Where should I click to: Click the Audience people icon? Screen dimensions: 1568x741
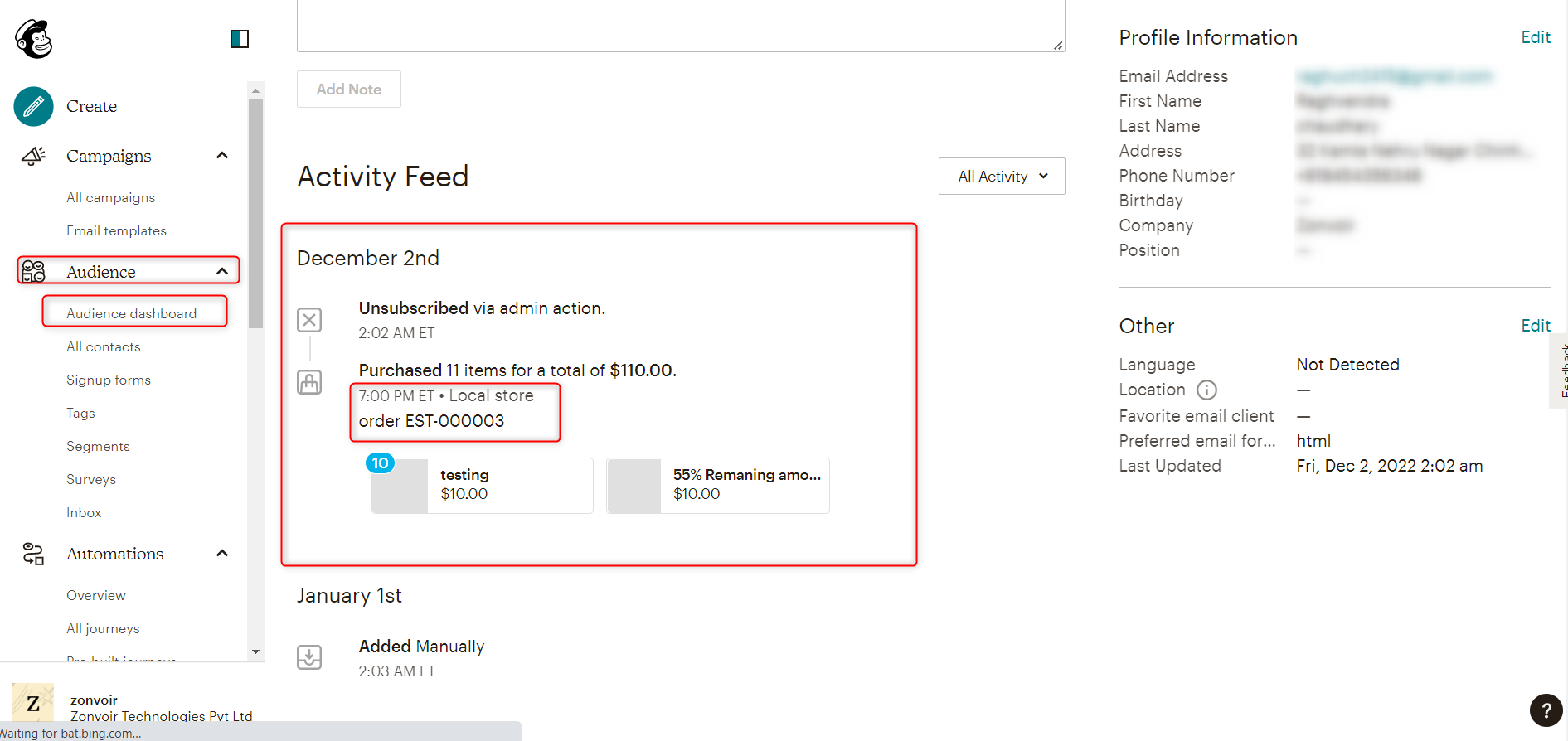tap(33, 270)
